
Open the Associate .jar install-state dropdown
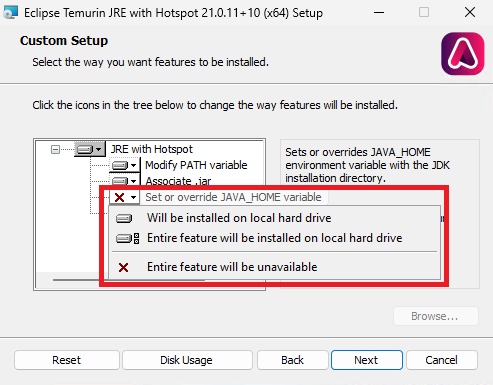point(125,181)
